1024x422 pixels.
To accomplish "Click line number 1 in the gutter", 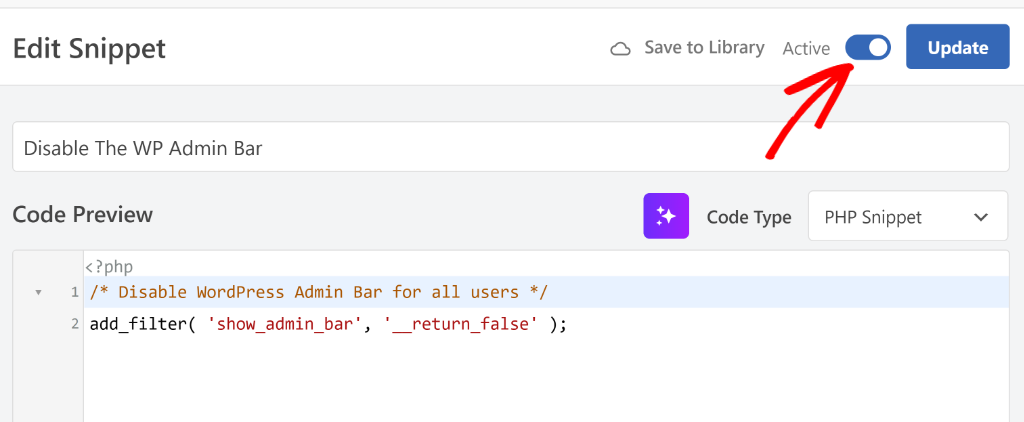I will 73,292.
